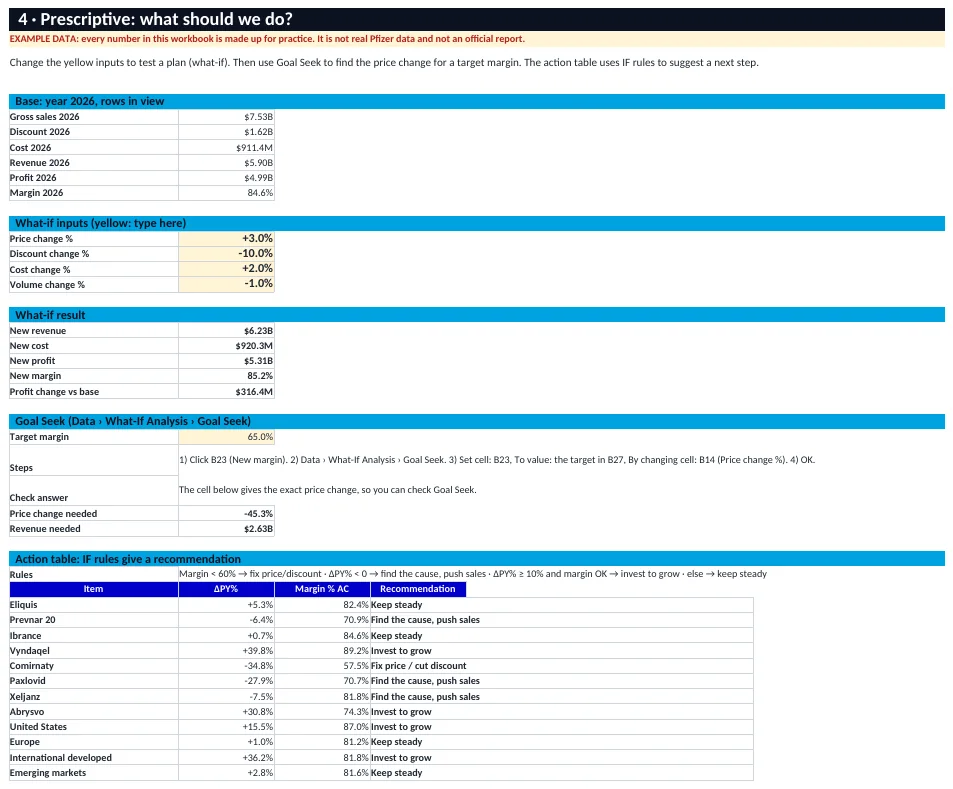Select the Discount change % input cell -10.0%
The width and height of the screenshot is (953, 789).
[x=226, y=253]
